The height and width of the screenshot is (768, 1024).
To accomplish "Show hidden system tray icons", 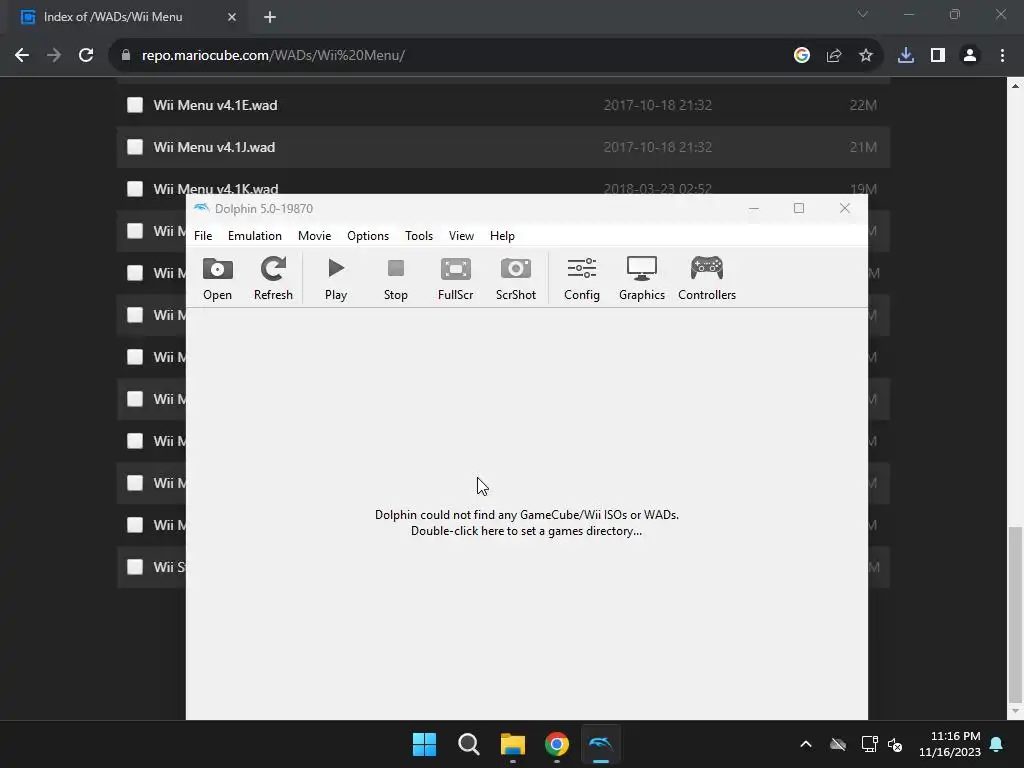I will tap(806, 744).
